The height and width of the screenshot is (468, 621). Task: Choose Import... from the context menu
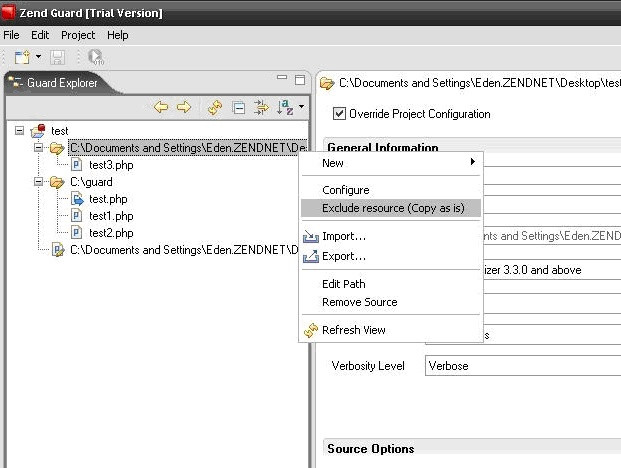click(391, 236)
